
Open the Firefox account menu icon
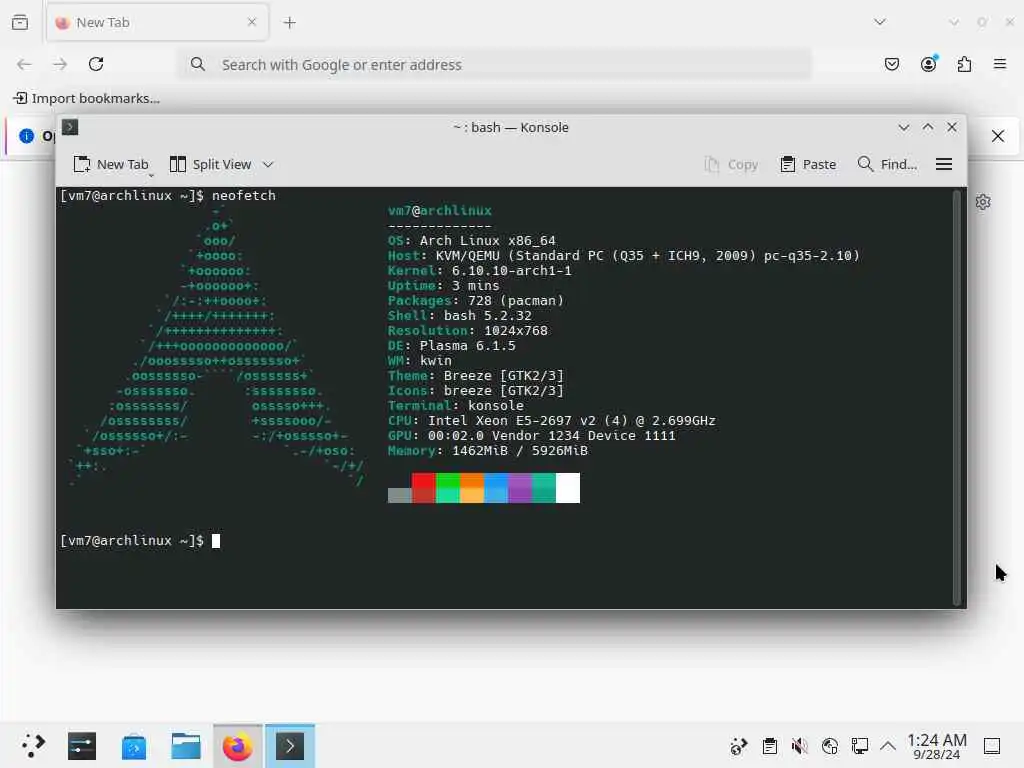[928, 64]
